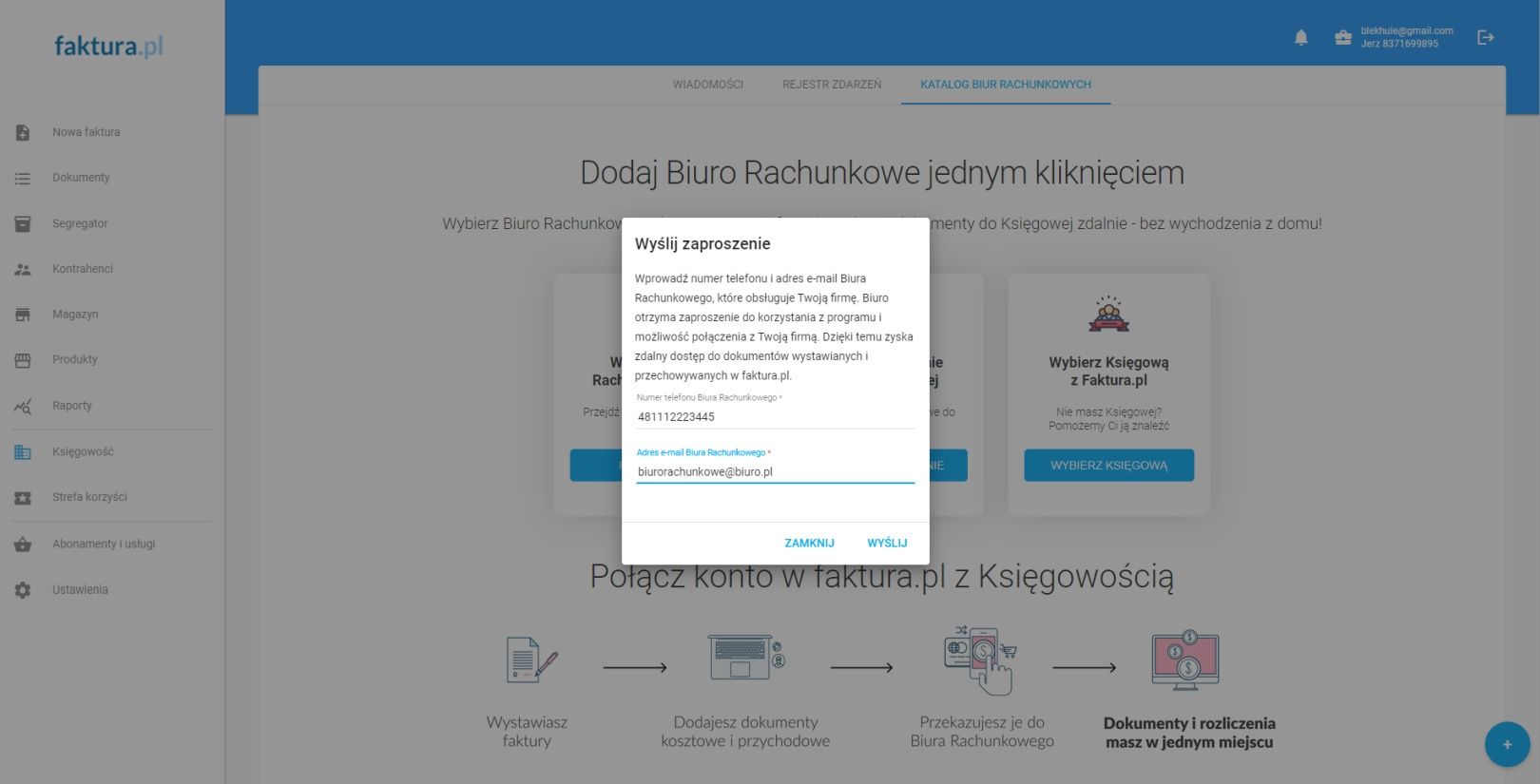Click the phone number field of Biura Rachunkowego
Viewport: 1540px width, 784px height.
tap(775, 417)
